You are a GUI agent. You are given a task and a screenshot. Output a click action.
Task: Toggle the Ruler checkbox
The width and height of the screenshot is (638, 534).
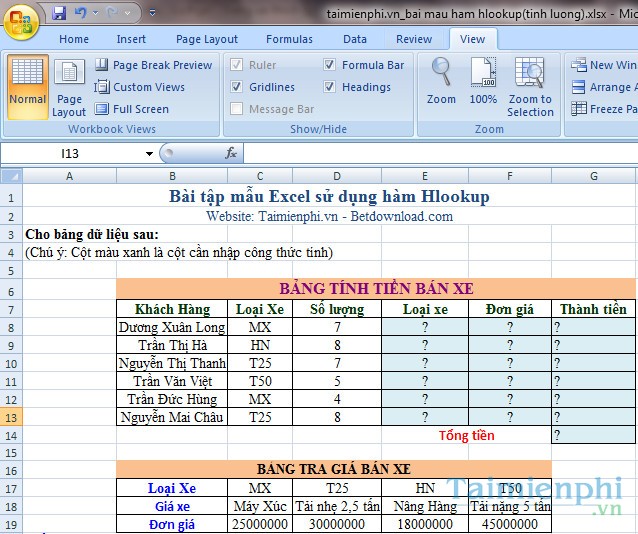(x=236, y=65)
